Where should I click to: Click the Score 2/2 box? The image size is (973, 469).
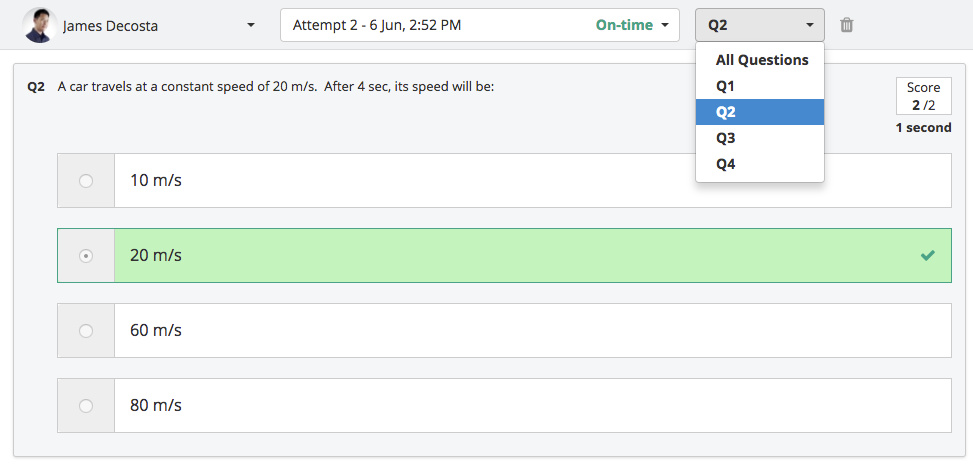pos(923,96)
